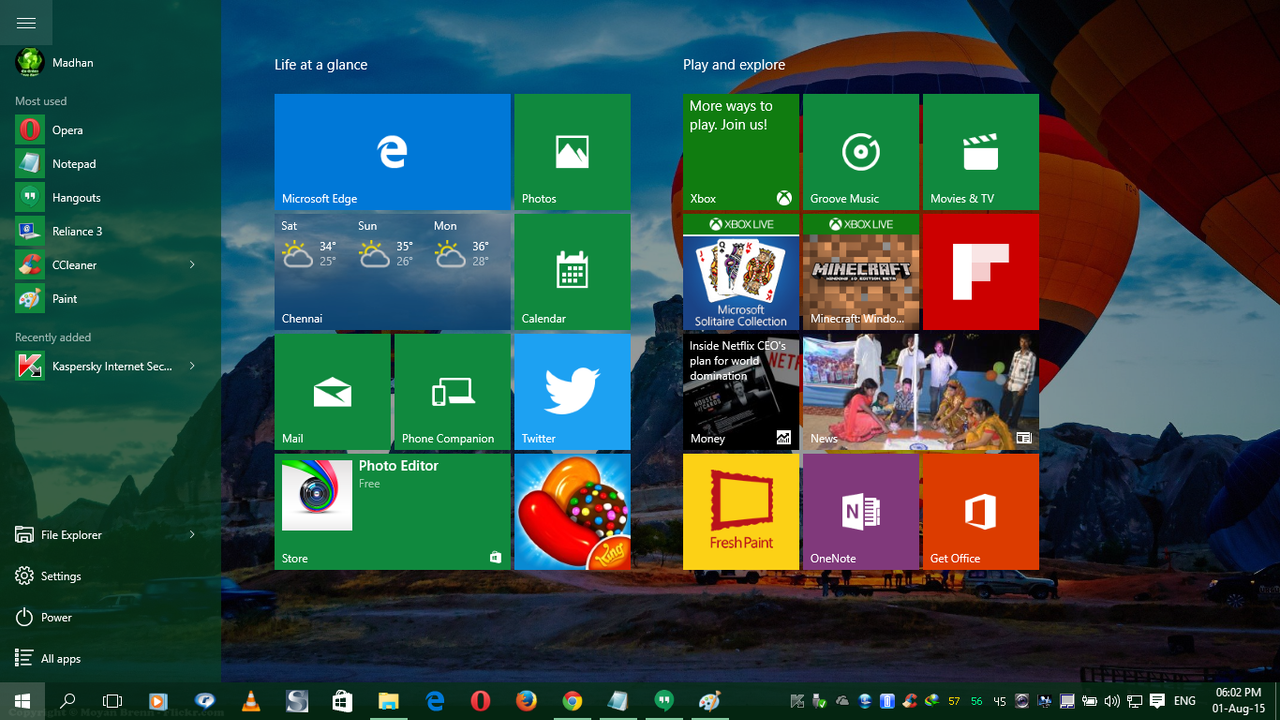Viewport: 1280px width, 720px height.
Task: Open the Action Center notification icon
Action: click(x=1157, y=701)
